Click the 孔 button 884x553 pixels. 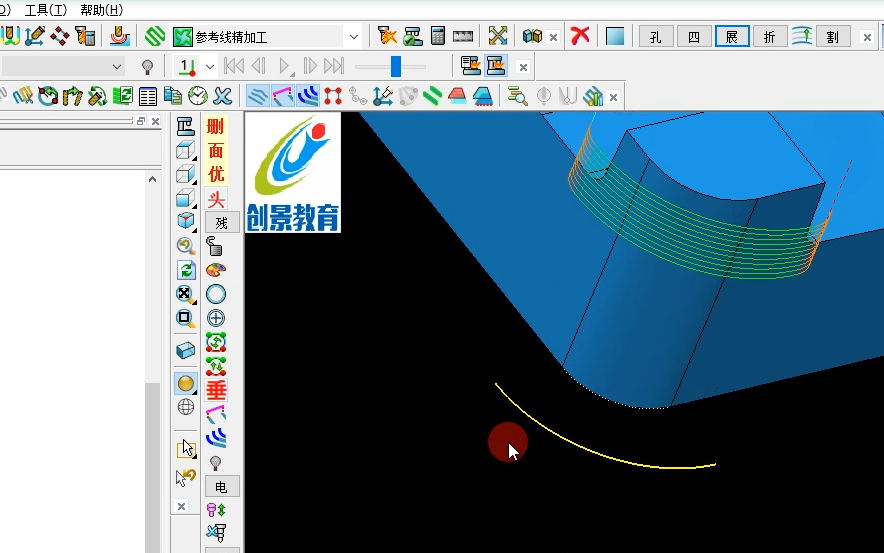[655, 37]
